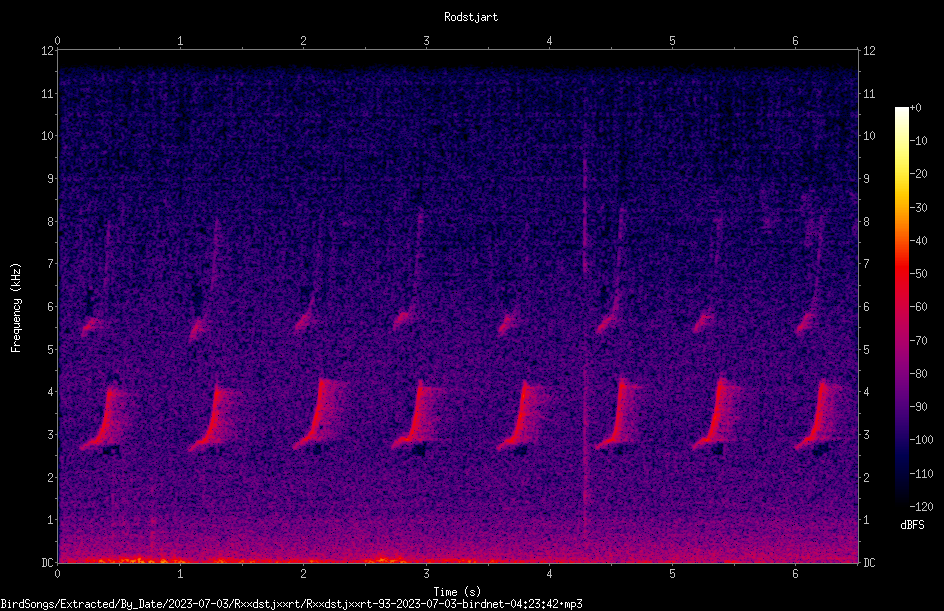Click the first faint harmonic near 5.5 kHz
This screenshot has width=944, height=611.
coord(90,326)
